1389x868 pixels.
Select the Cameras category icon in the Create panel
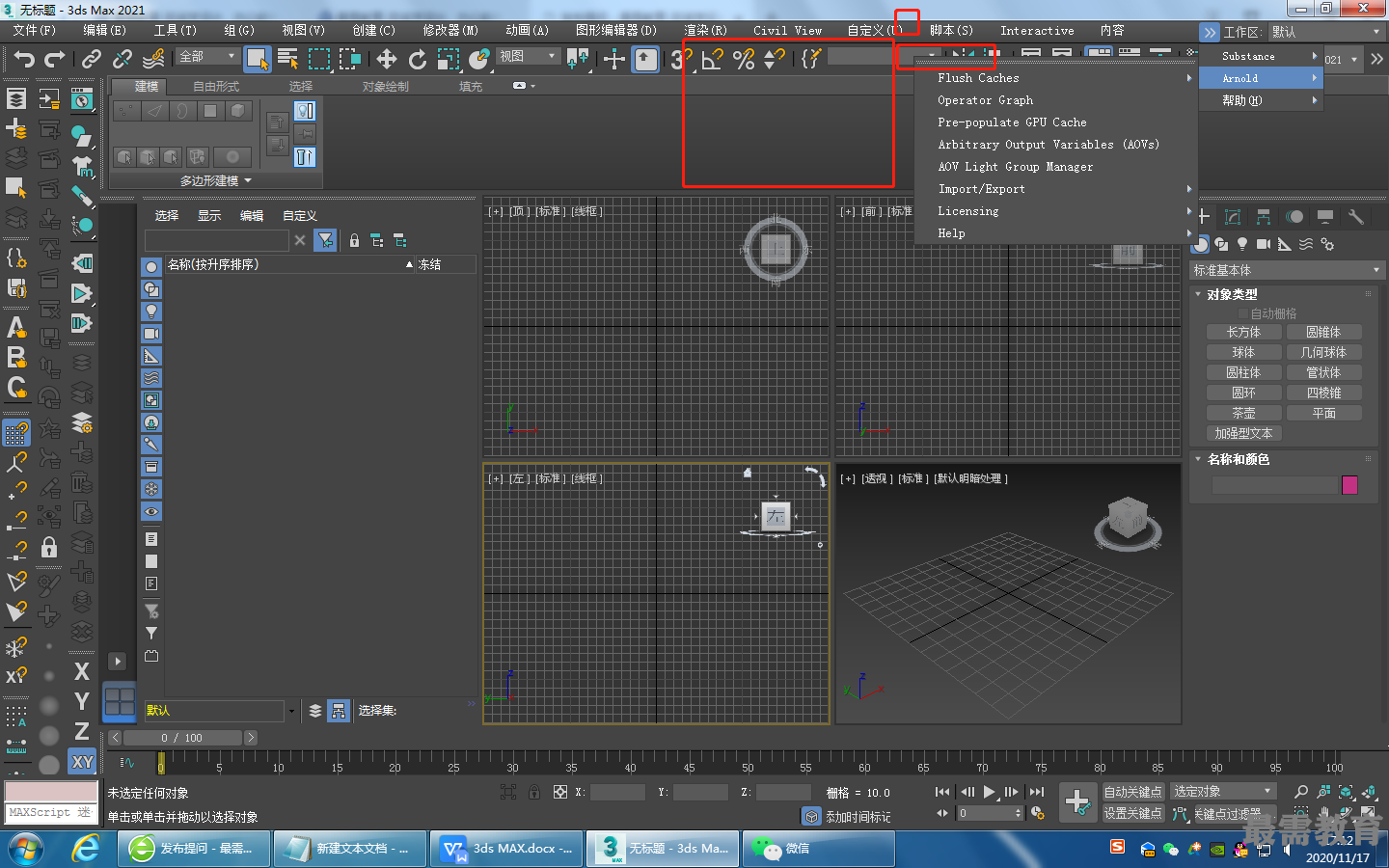tap(1264, 244)
